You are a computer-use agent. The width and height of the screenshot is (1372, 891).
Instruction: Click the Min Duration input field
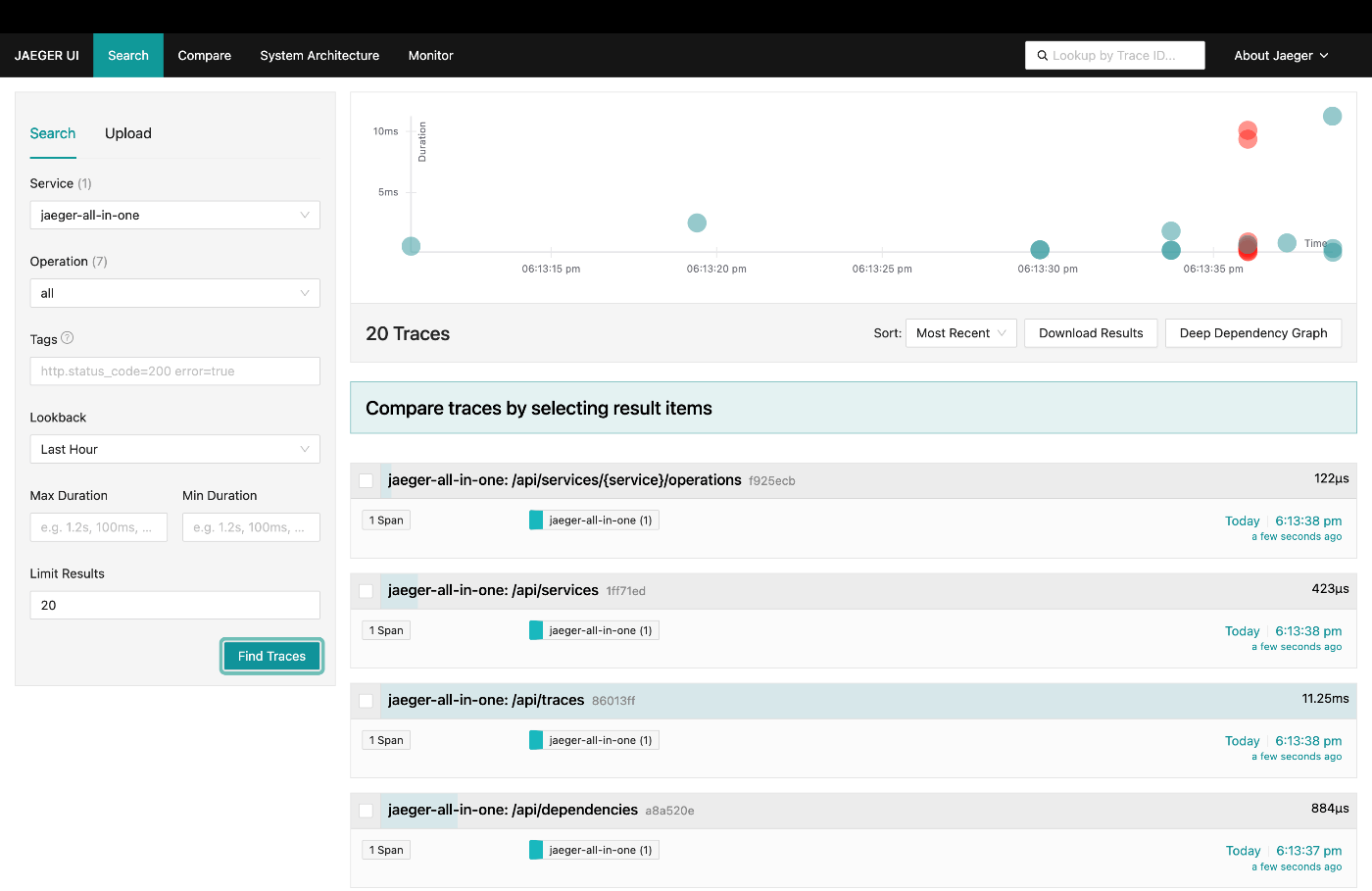(251, 527)
